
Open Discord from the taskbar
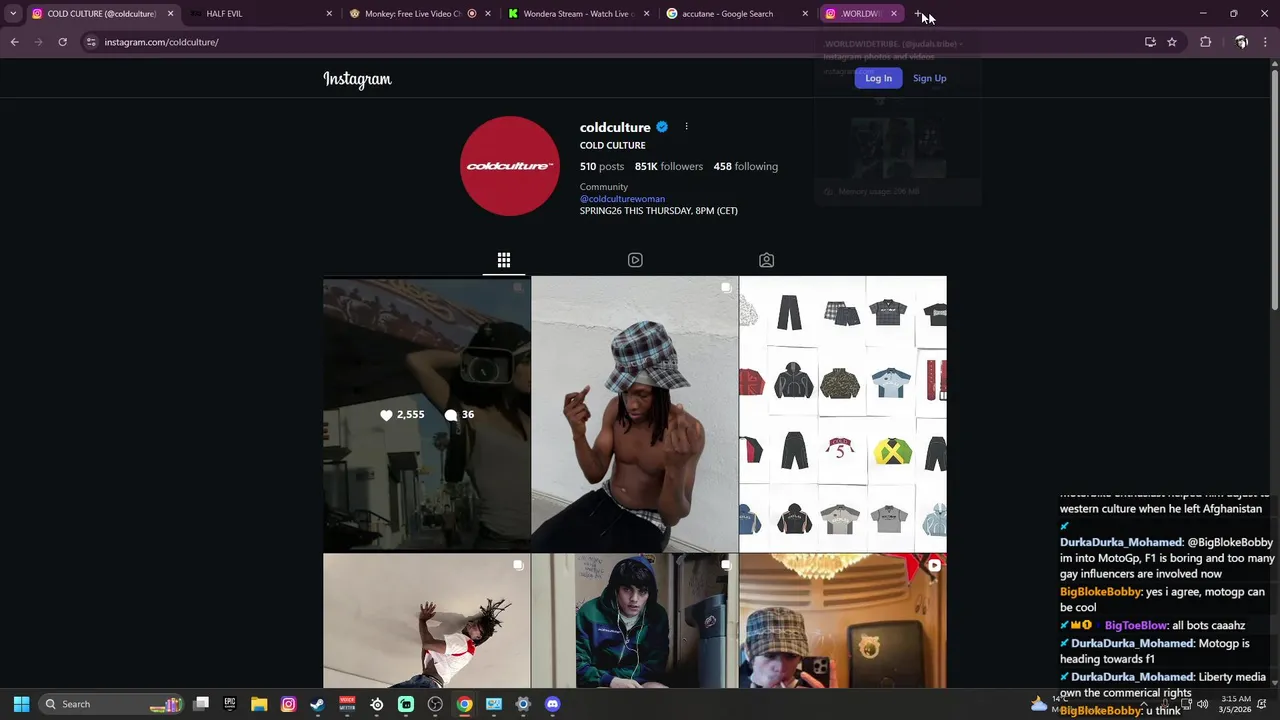(x=553, y=704)
